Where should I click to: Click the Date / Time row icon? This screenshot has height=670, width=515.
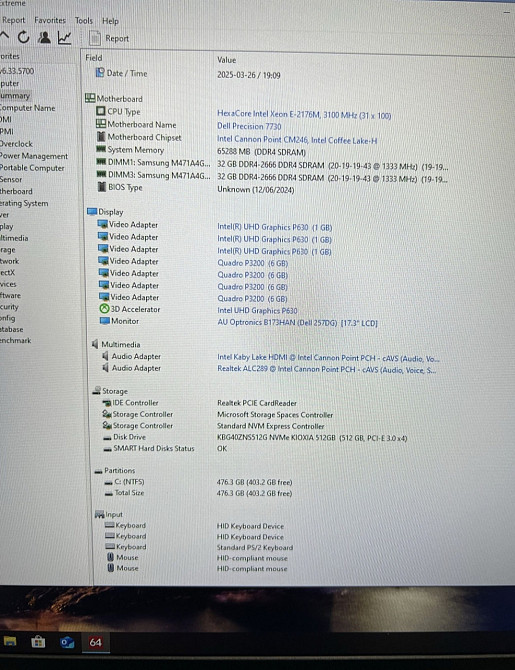point(100,73)
